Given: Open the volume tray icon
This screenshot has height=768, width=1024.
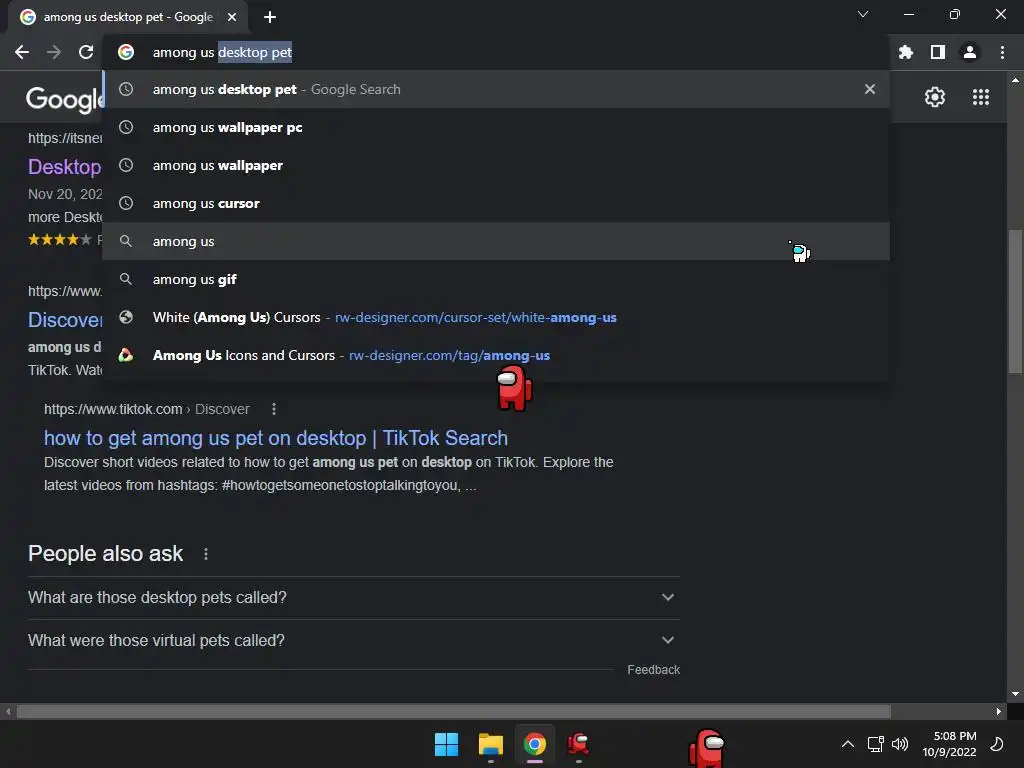Looking at the screenshot, I should pos(900,744).
